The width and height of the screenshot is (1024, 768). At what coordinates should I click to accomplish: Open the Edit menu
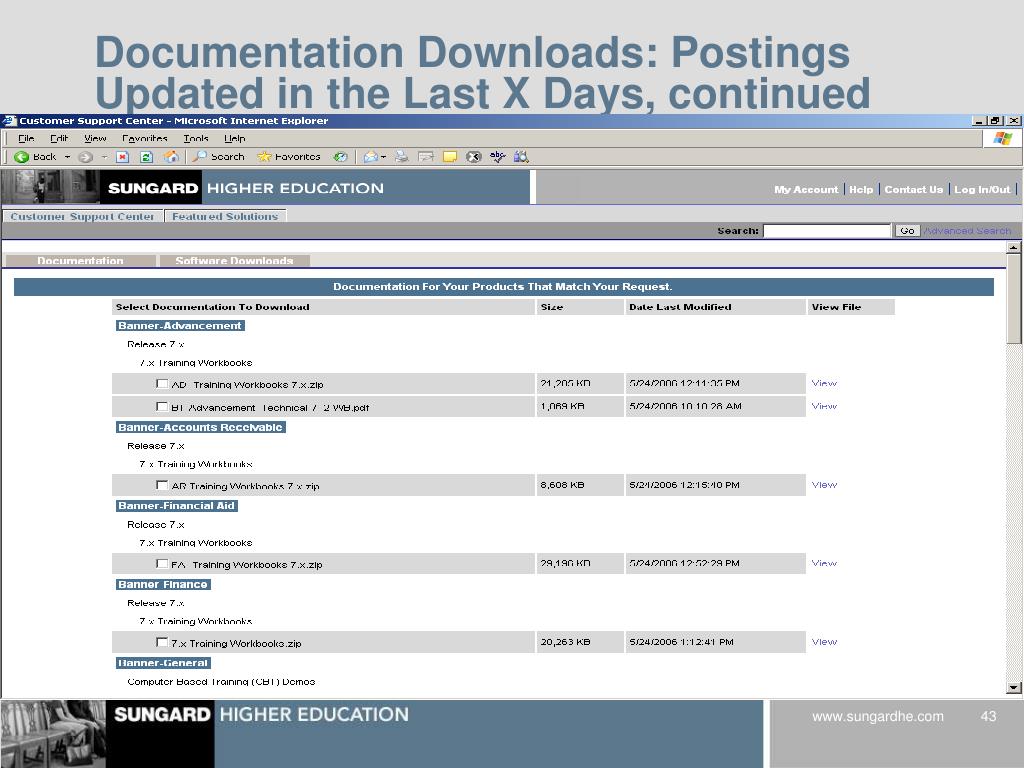(x=59, y=138)
